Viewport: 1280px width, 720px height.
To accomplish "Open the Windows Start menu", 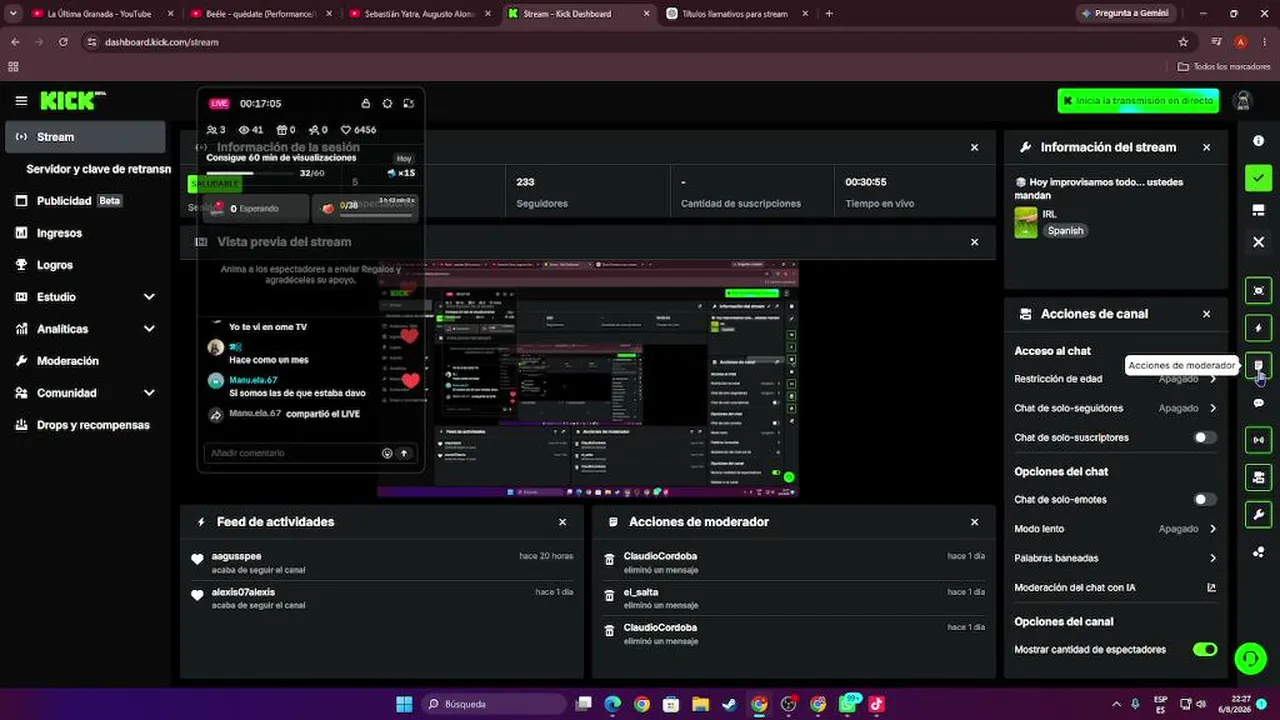I will coord(404,704).
